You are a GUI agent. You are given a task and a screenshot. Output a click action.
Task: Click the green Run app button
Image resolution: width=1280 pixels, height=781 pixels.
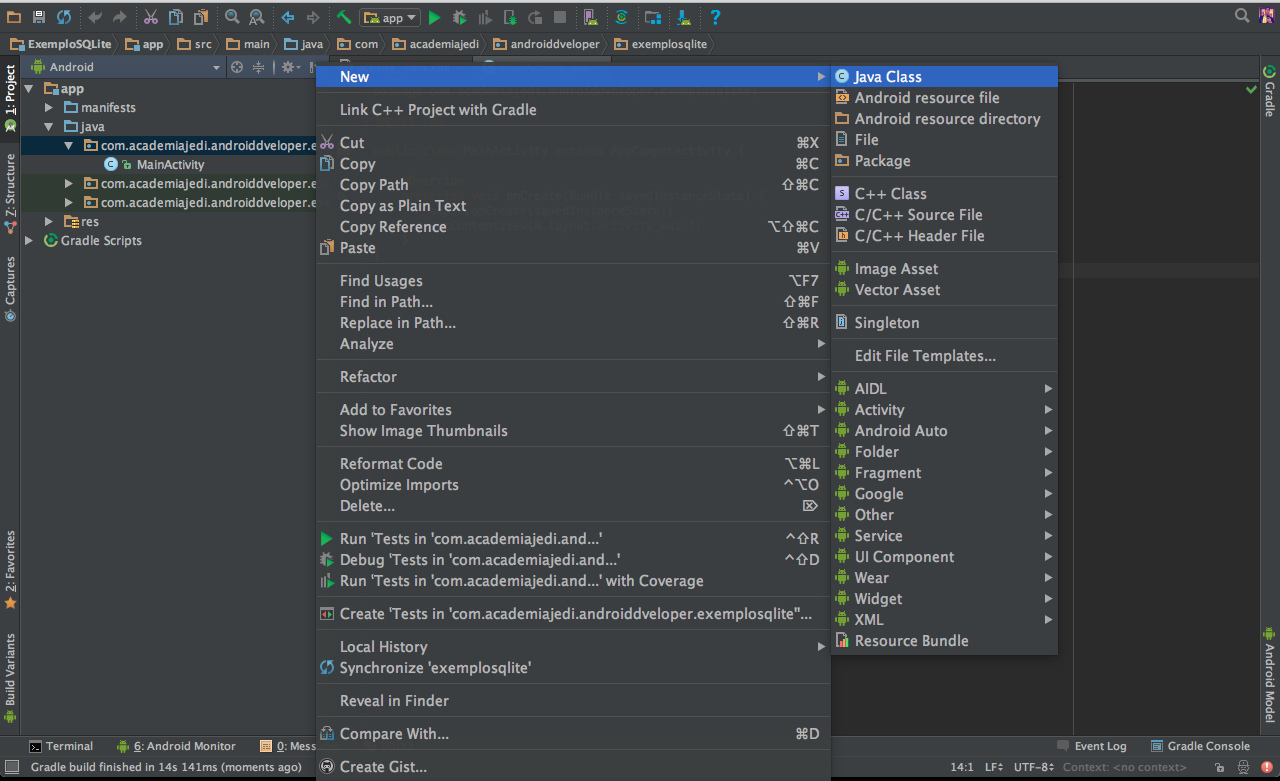click(x=434, y=17)
